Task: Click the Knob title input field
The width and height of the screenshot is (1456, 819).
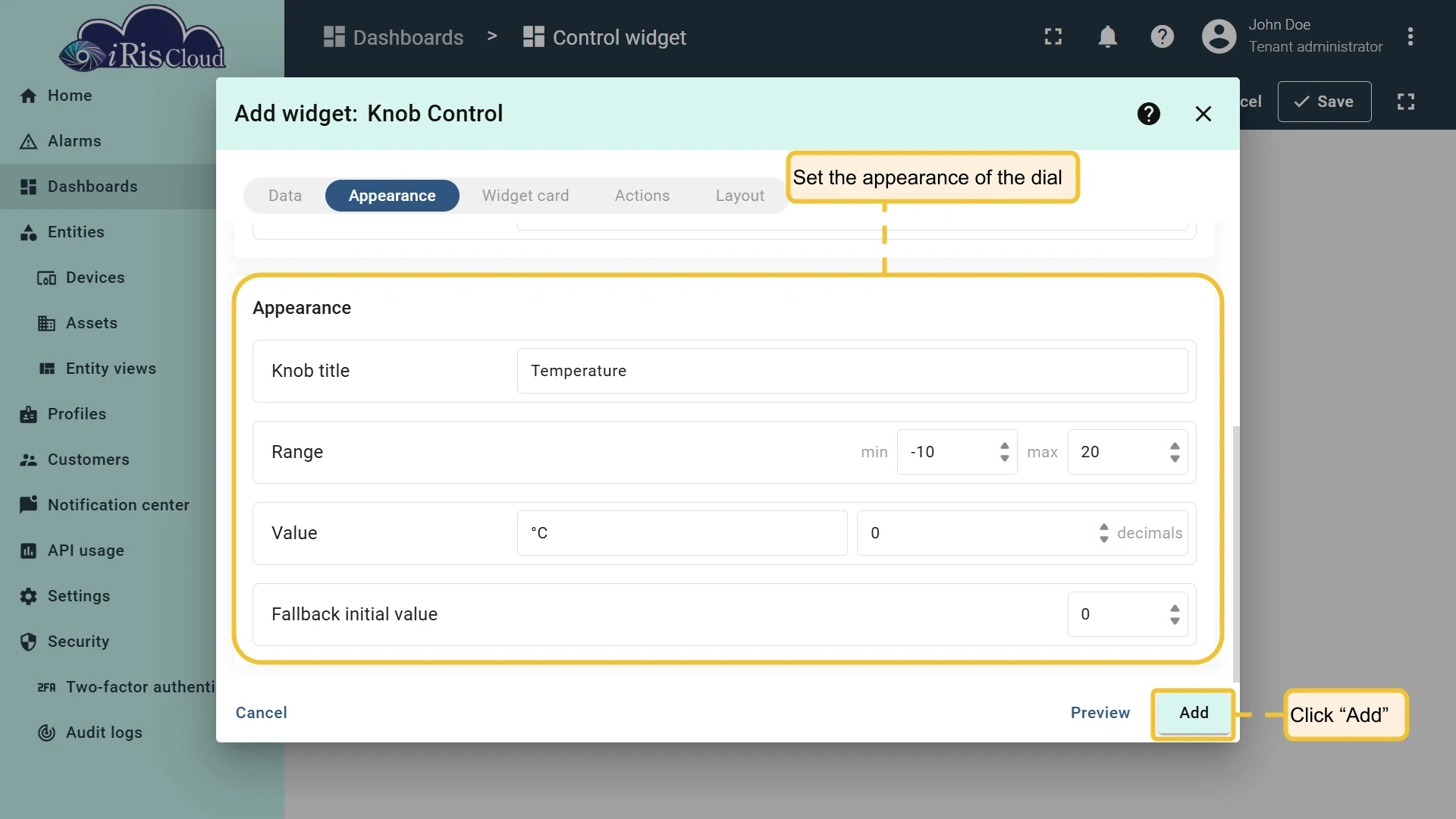Action: click(x=852, y=371)
